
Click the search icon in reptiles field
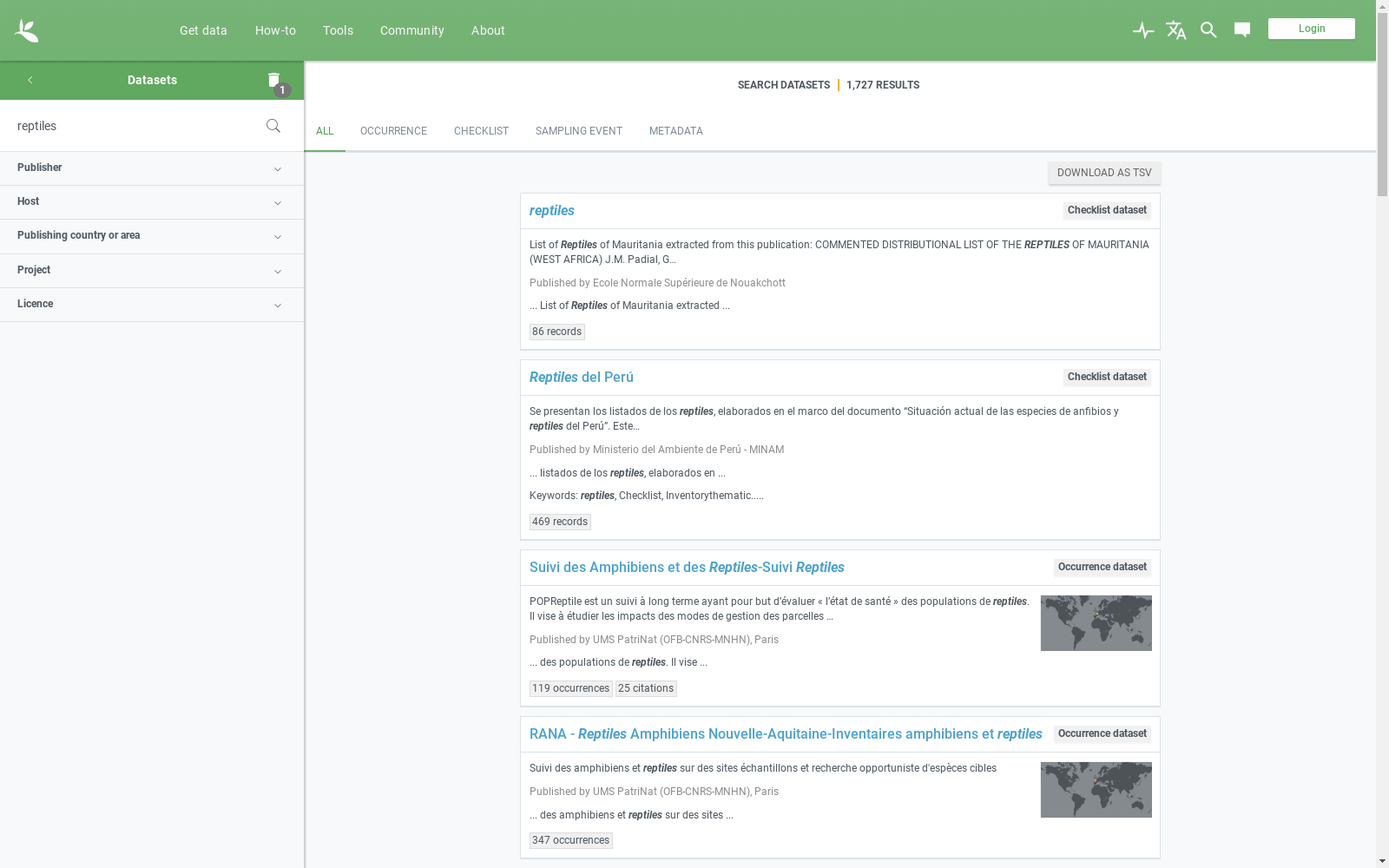(273, 126)
